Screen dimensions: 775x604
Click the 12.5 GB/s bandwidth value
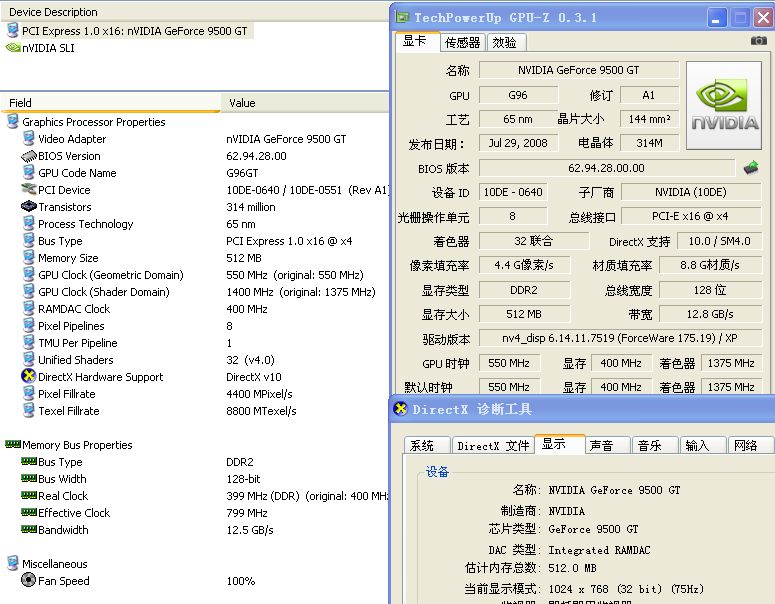coord(250,530)
